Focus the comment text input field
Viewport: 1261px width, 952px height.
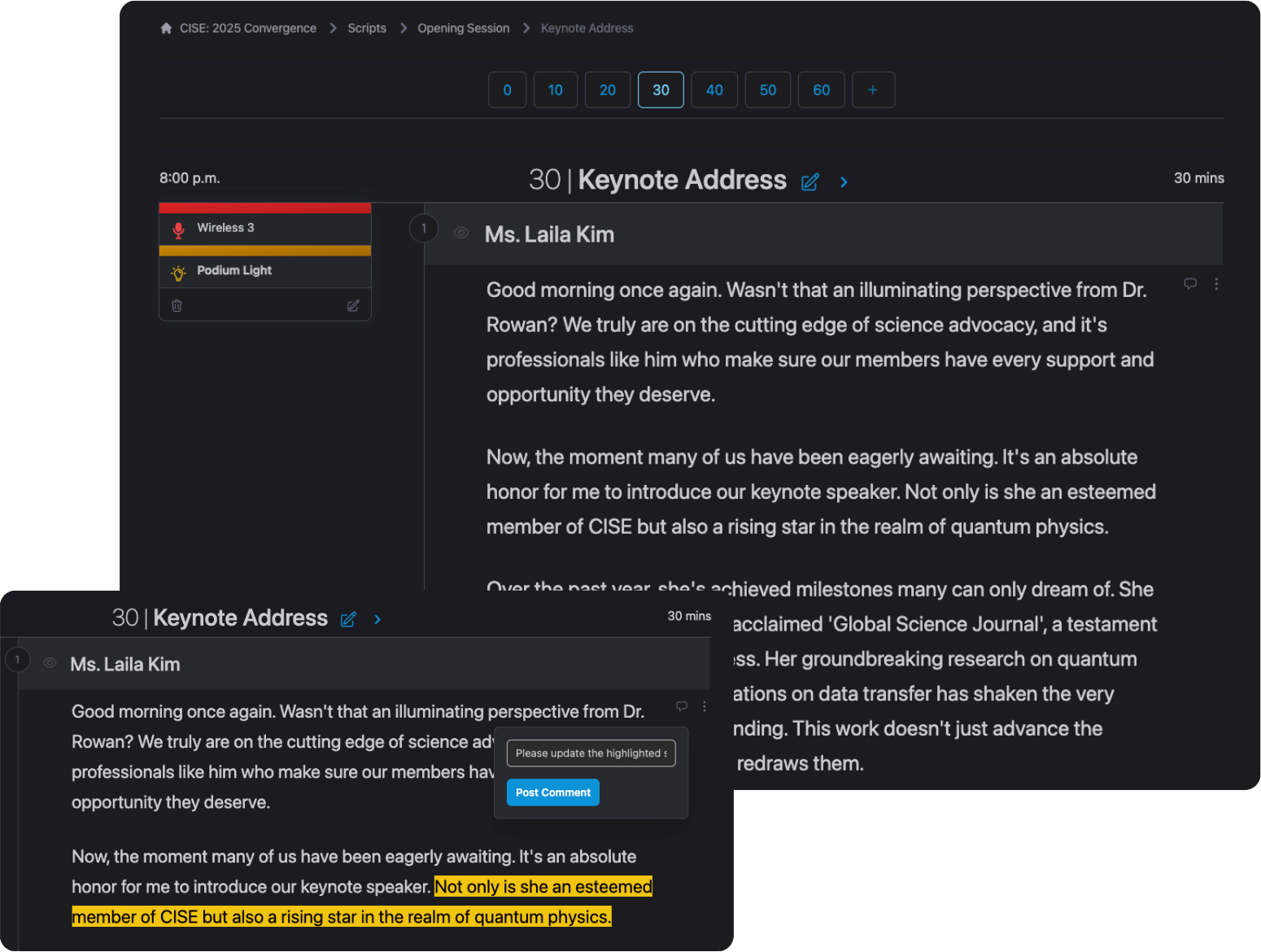click(x=591, y=753)
